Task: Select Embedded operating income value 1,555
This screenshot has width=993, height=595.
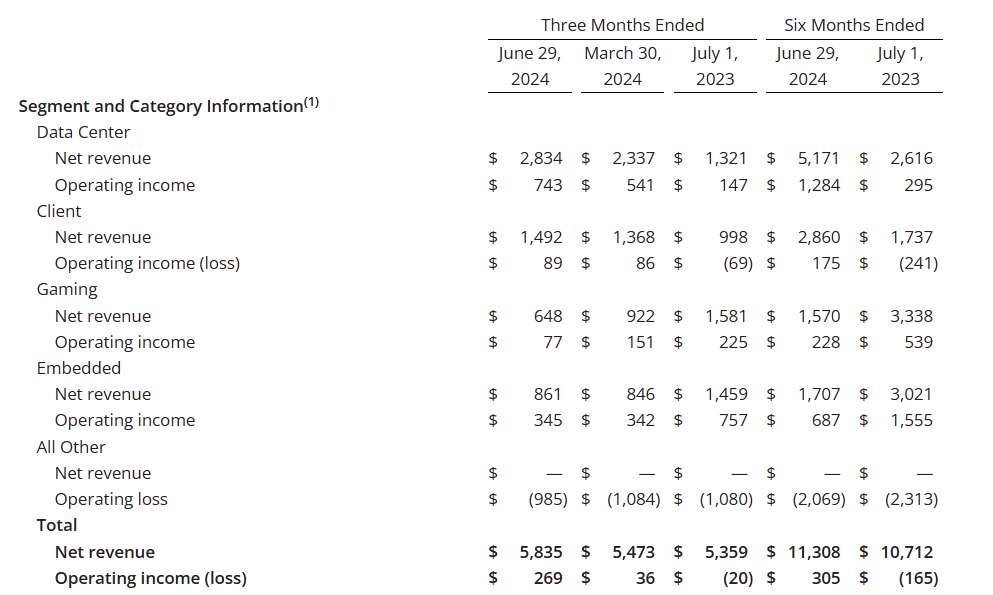Action: (911, 420)
